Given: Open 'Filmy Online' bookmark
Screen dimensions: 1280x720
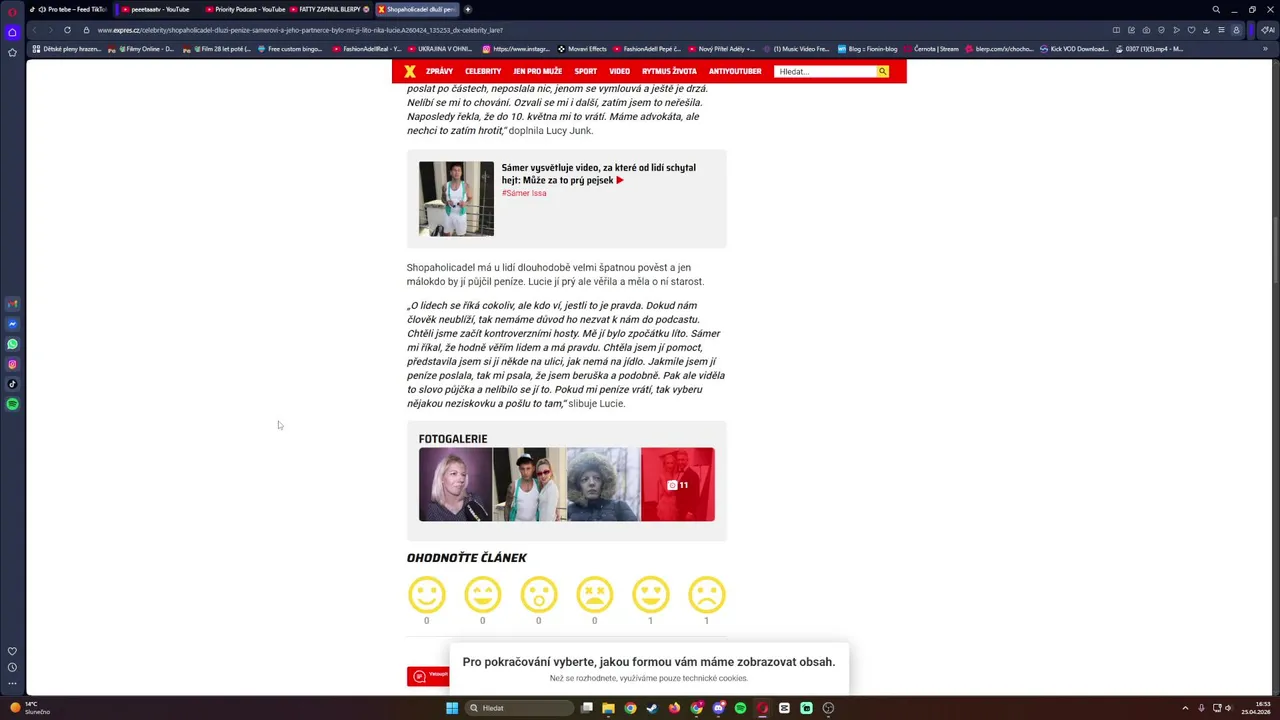Looking at the screenshot, I should coord(141,48).
